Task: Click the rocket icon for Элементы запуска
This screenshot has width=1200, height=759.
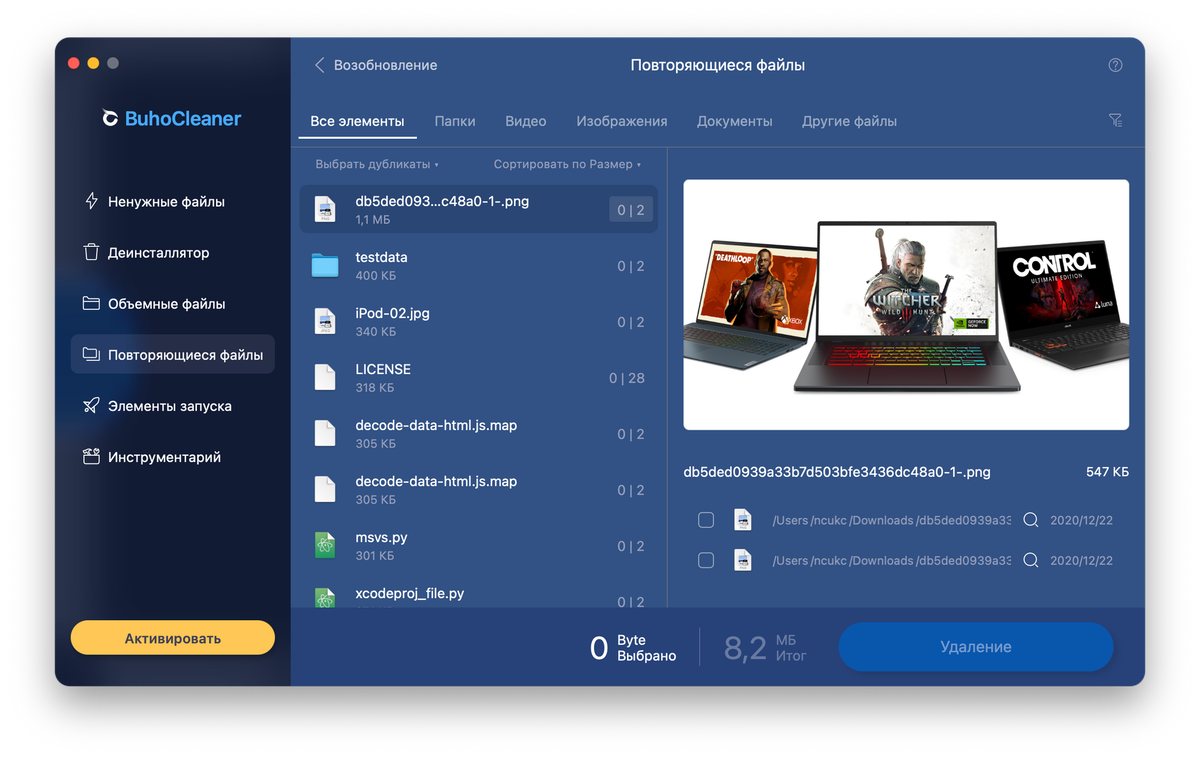Action: (91, 406)
